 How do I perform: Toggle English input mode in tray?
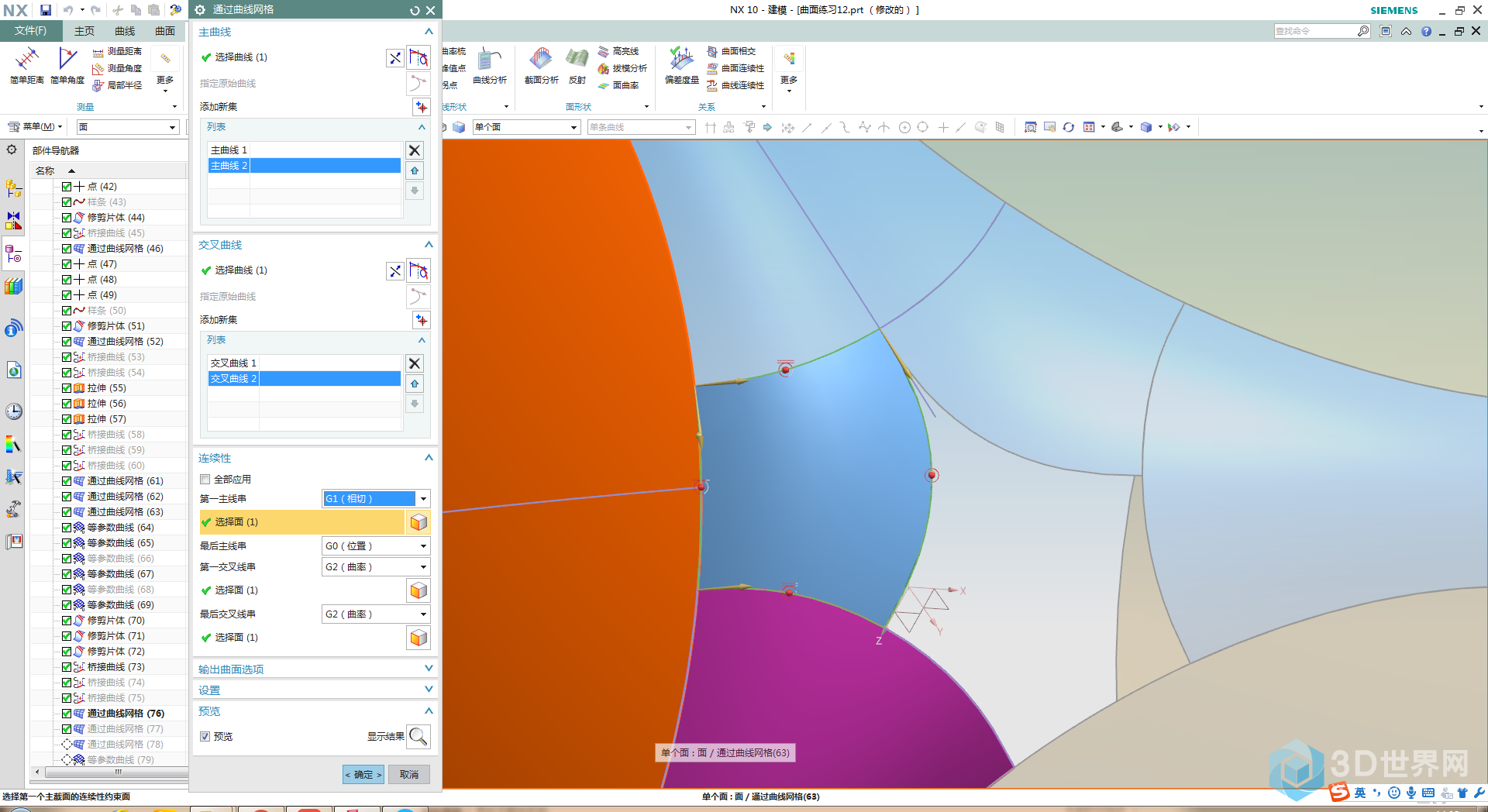[1360, 793]
